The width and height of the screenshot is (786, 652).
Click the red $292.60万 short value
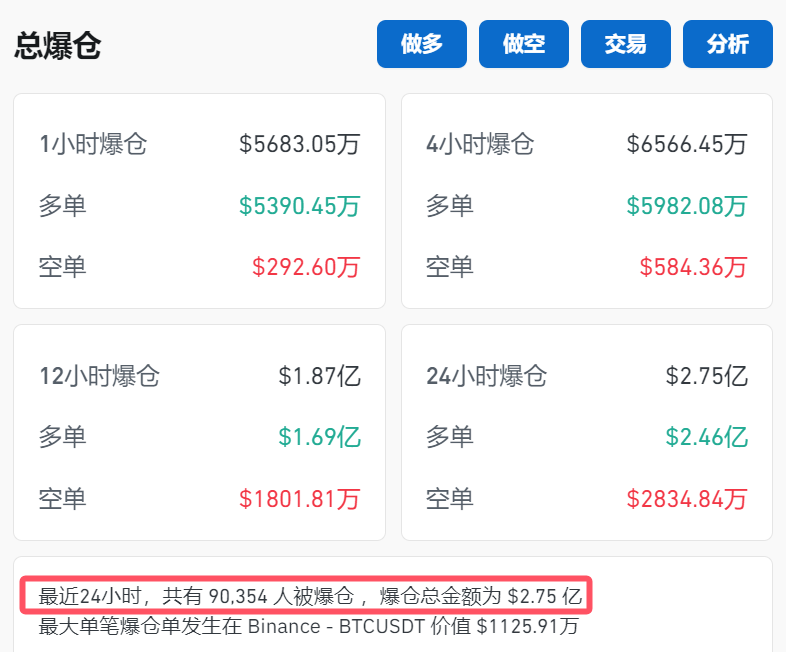click(x=305, y=267)
